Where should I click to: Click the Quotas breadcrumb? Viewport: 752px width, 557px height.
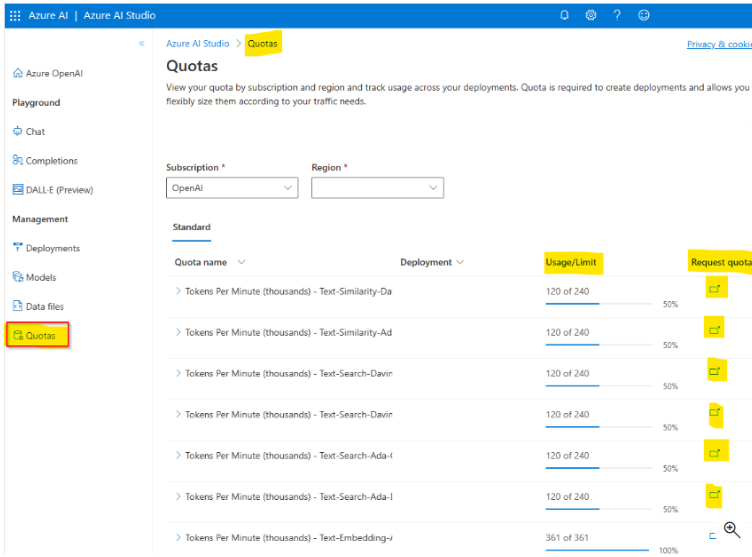point(262,44)
